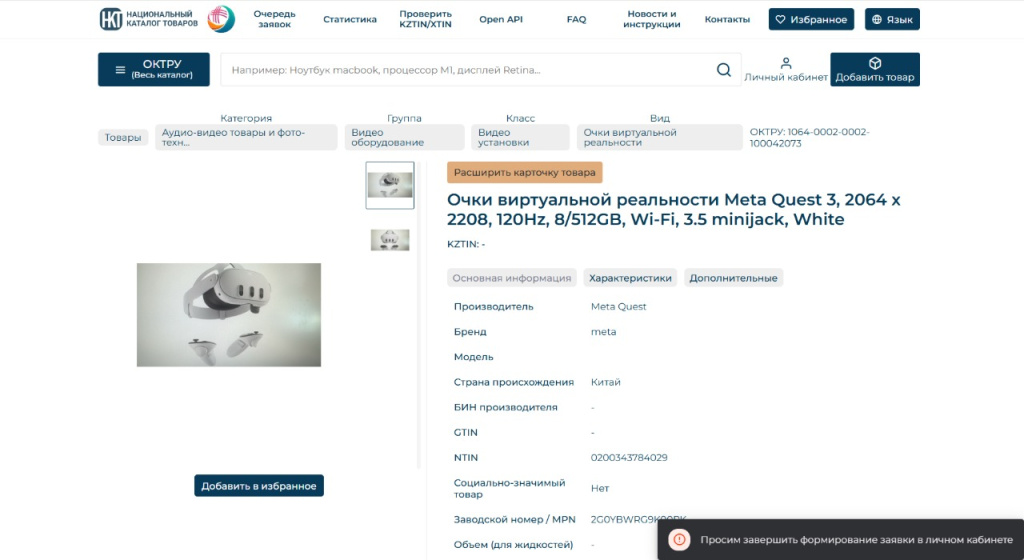This screenshot has width=1024, height=560.
Task: Click the GTIN label
Action: click(466, 432)
